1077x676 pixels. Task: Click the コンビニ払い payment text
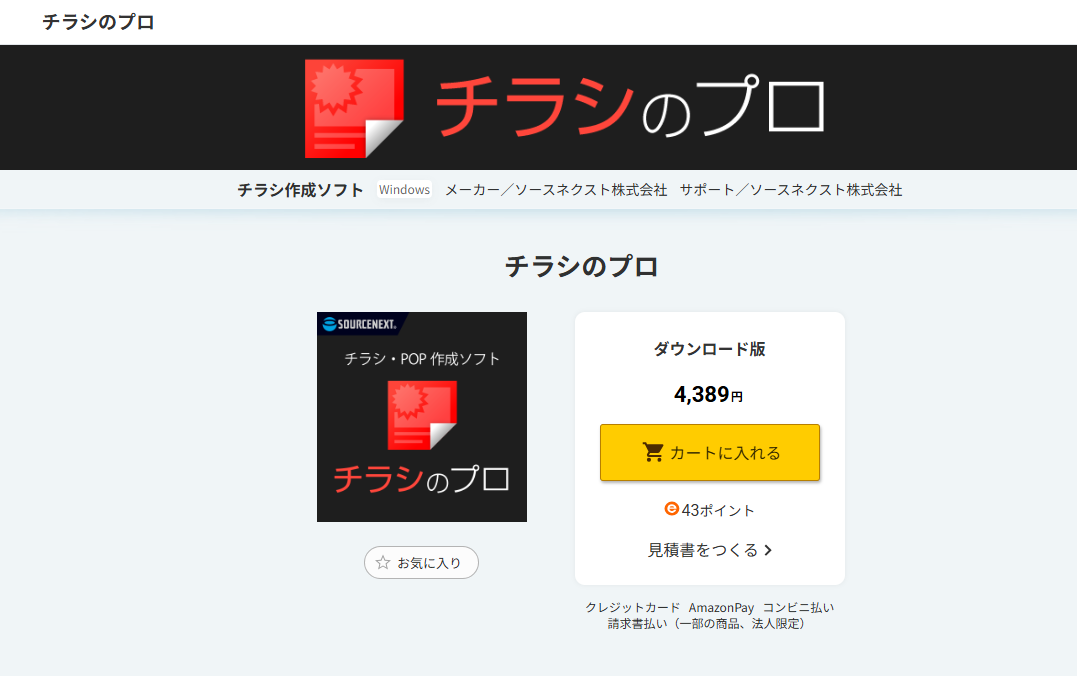[x=798, y=607]
